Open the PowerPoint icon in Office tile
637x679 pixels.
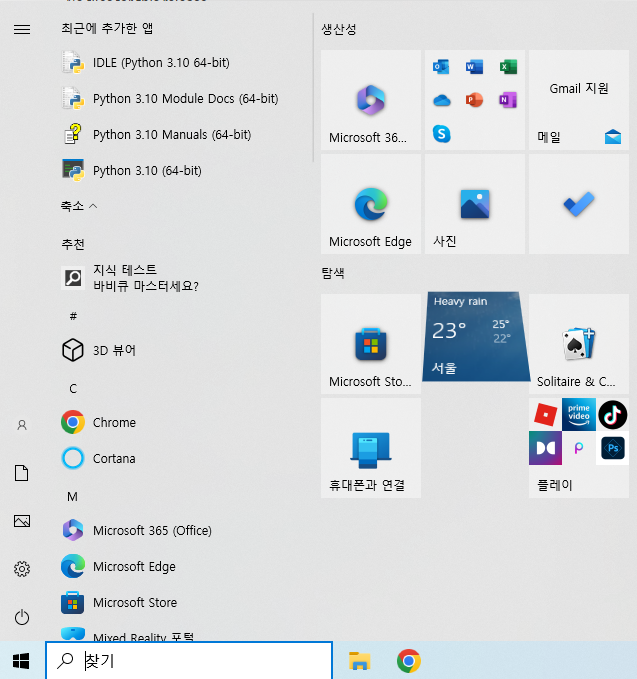pyautogui.click(x=475, y=100)
